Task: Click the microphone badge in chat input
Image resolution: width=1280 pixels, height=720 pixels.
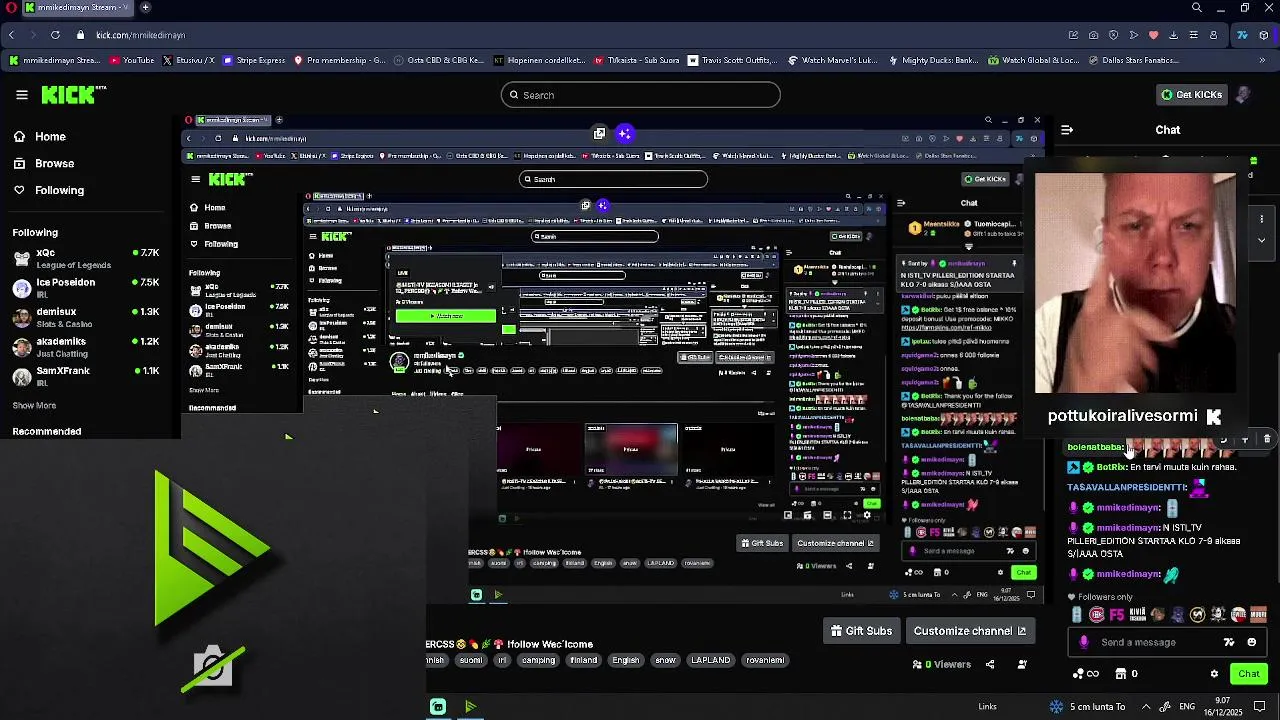Action: coord(1084,642)
